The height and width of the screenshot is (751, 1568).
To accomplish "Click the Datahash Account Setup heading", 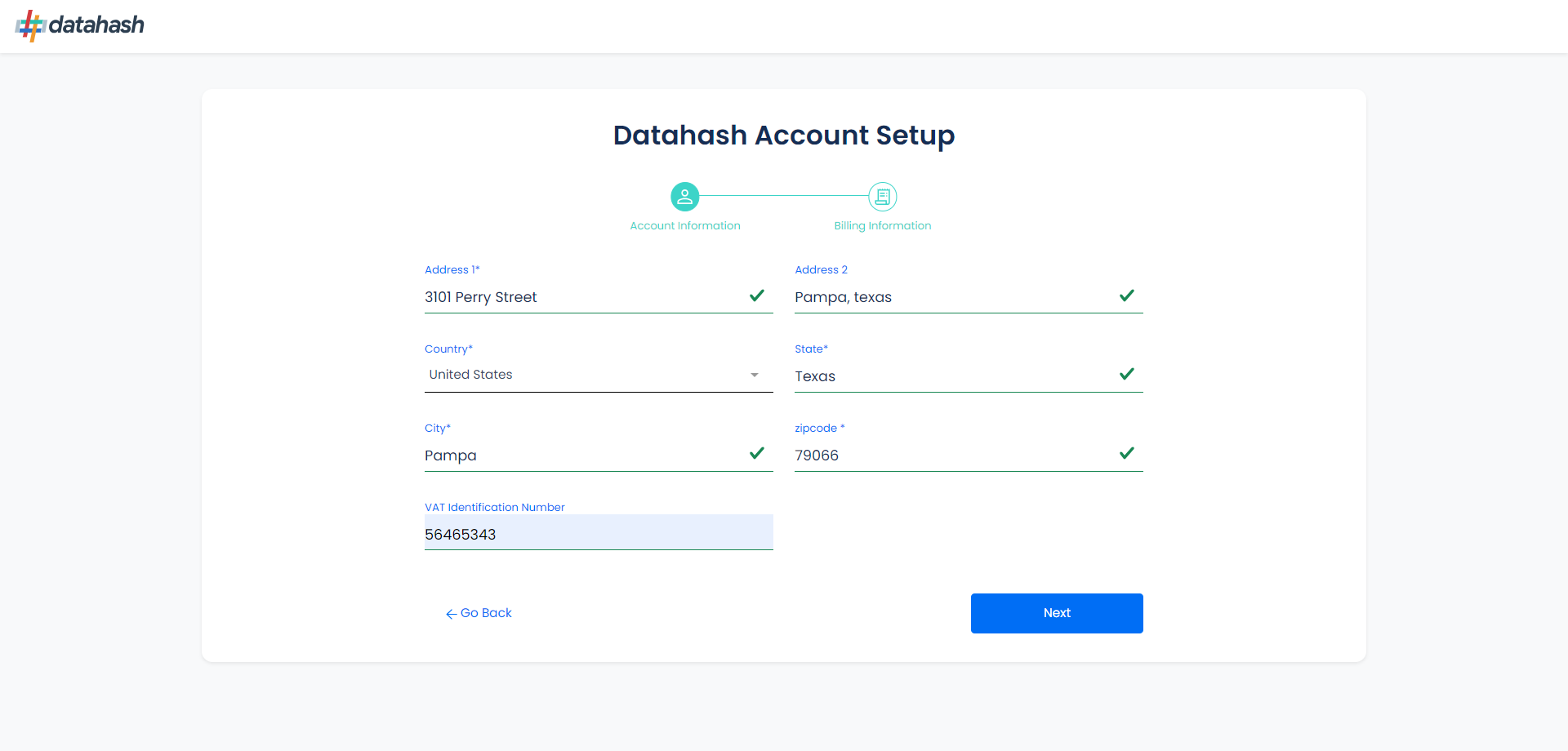I will 784,136.
